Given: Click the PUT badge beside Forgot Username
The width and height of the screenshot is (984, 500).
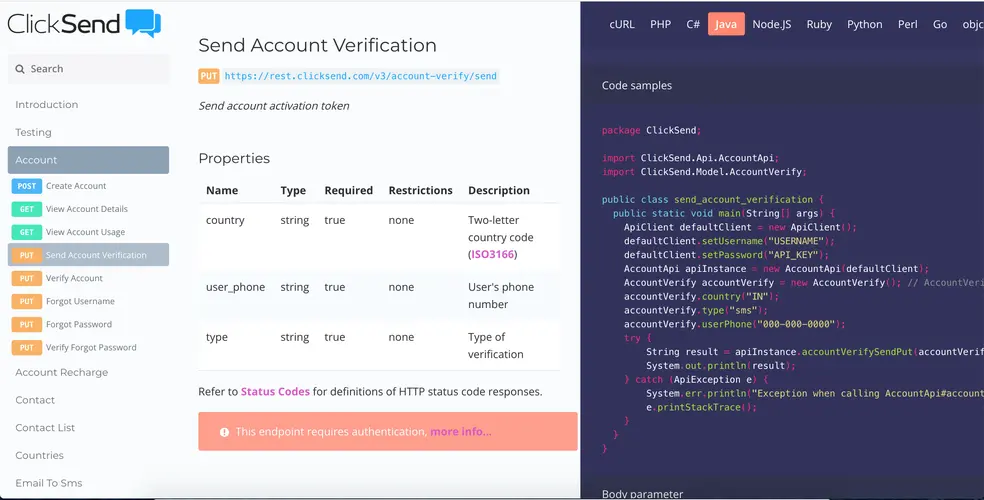Looking at the screenshot, I should point(26,301).
